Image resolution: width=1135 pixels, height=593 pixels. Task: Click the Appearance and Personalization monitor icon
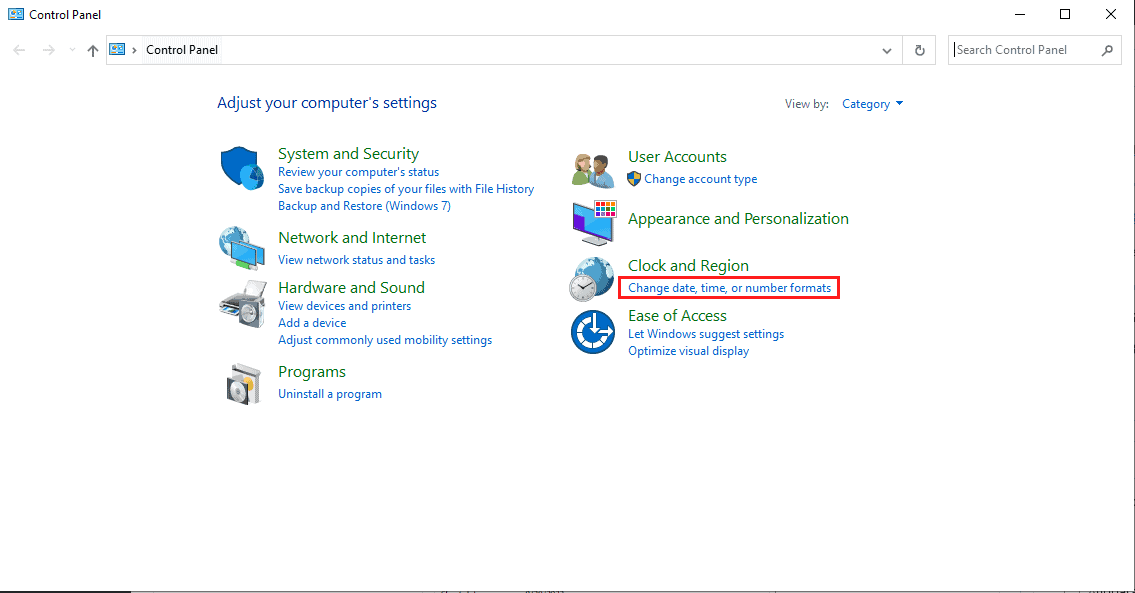(x=594, y=223)
